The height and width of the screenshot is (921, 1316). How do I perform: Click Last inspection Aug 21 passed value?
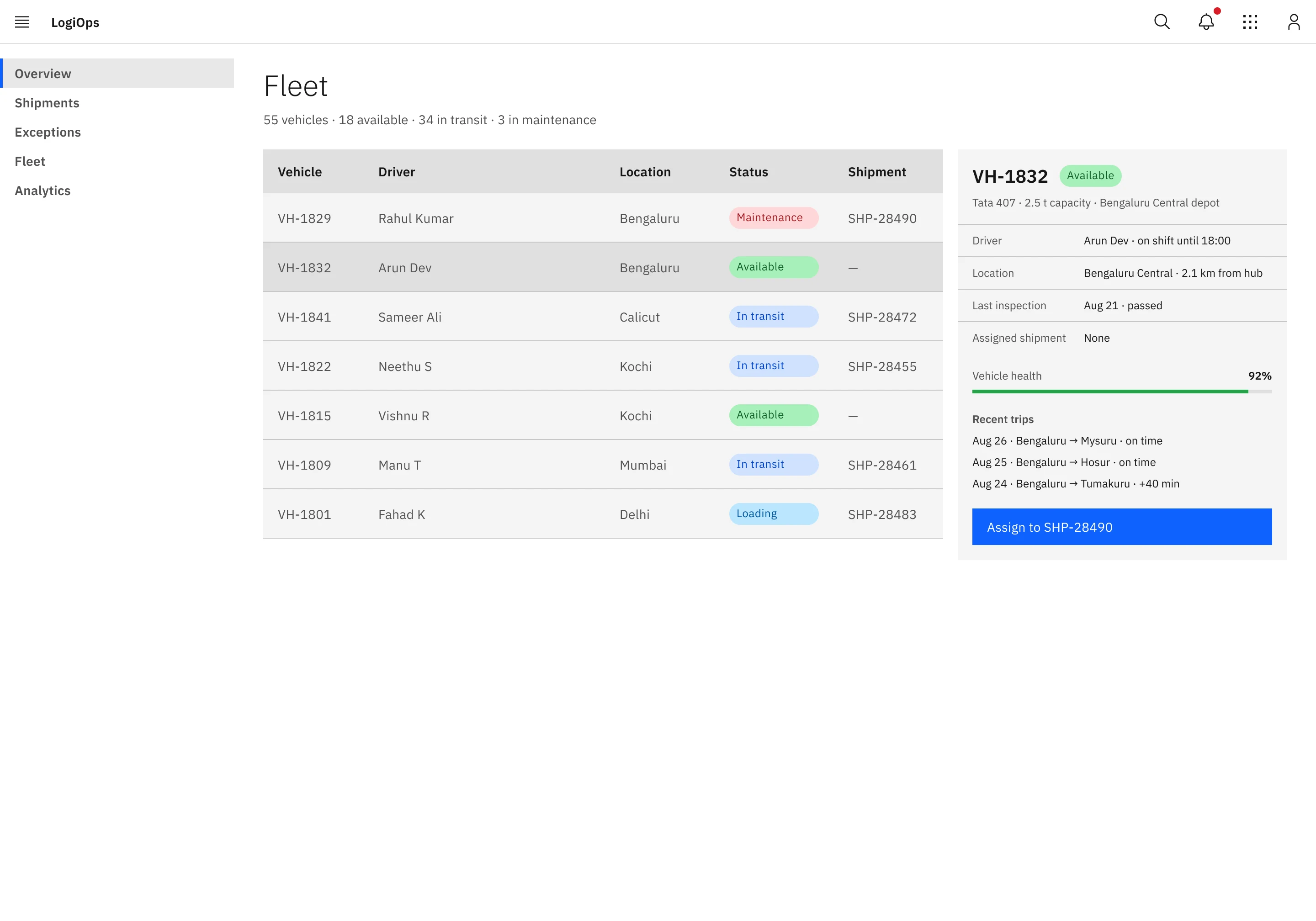(1123, 306)
